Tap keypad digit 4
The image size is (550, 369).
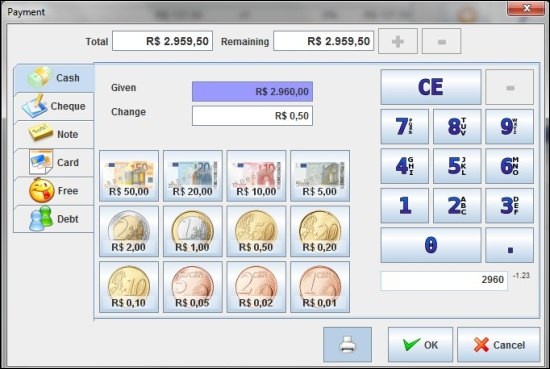[404, 166]
